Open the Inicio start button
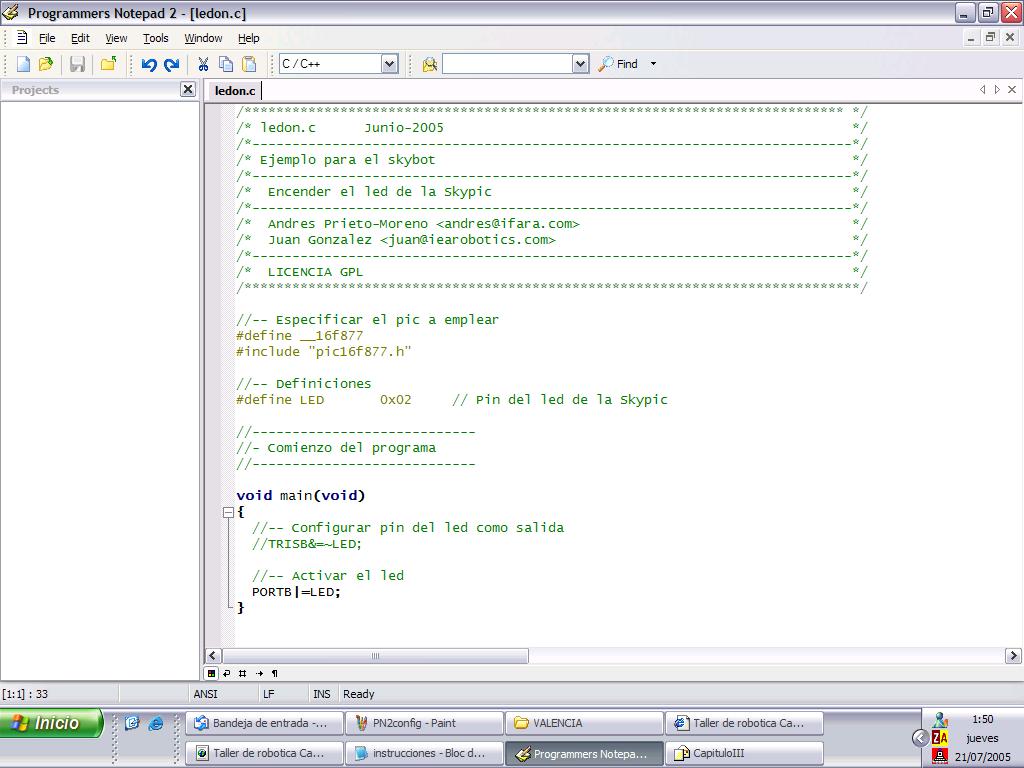The image size is (1024, 768). point(52,723)
